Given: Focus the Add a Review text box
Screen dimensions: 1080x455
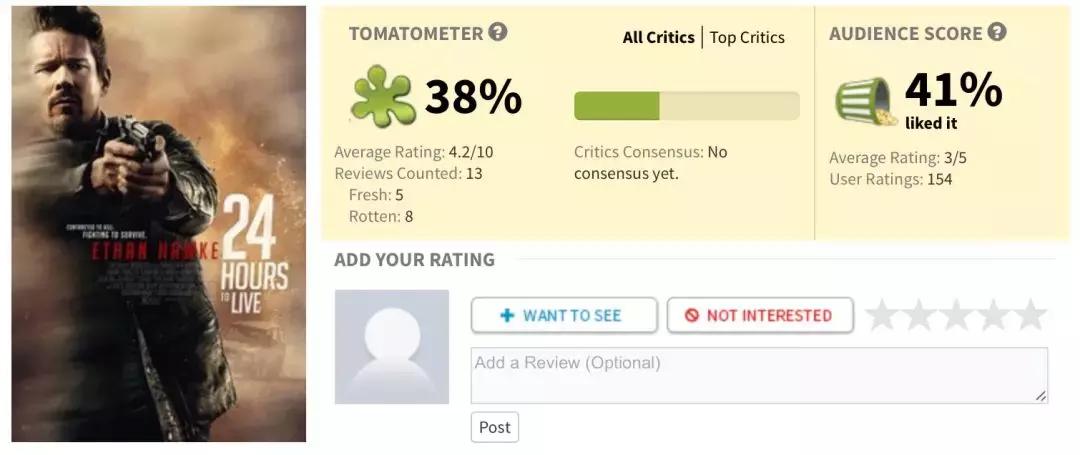Looking at the screenshot, I should [759, 375].
